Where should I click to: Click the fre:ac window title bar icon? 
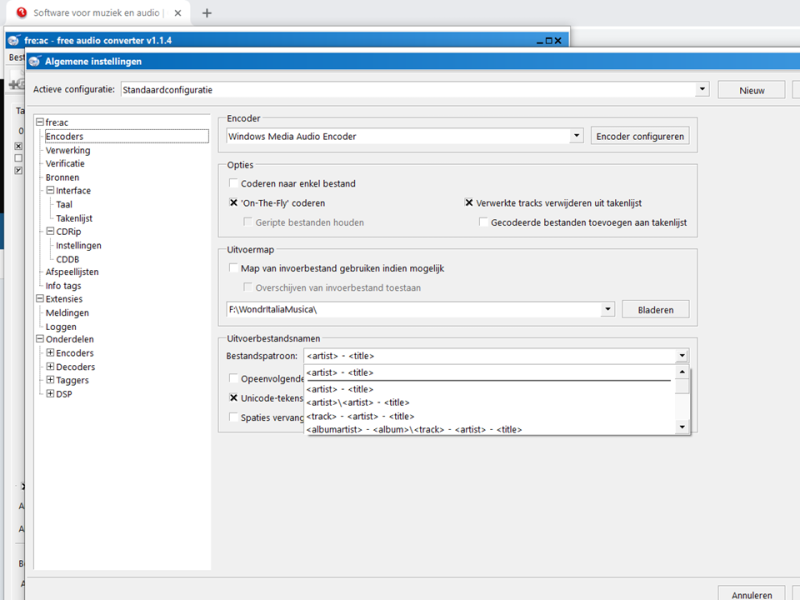14,41
